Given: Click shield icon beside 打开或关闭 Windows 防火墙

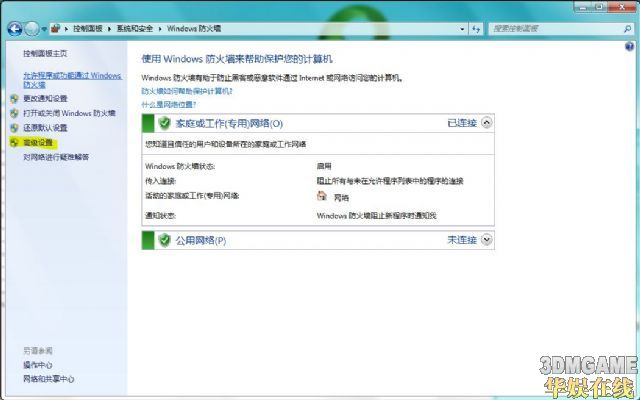Looking at the screenshot, I should (x=14, y=113).
